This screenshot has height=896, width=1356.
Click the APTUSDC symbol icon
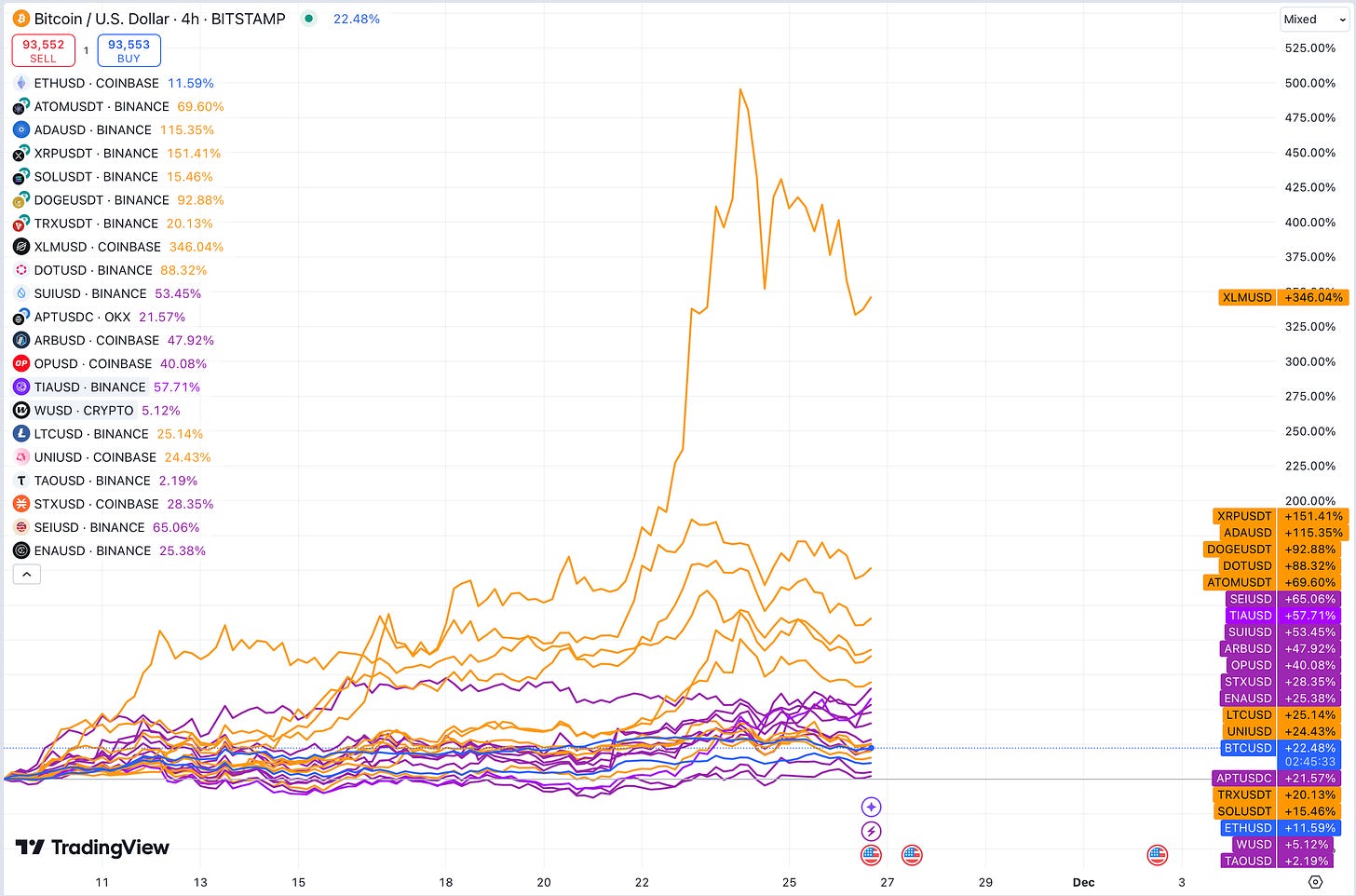[21, 317]
